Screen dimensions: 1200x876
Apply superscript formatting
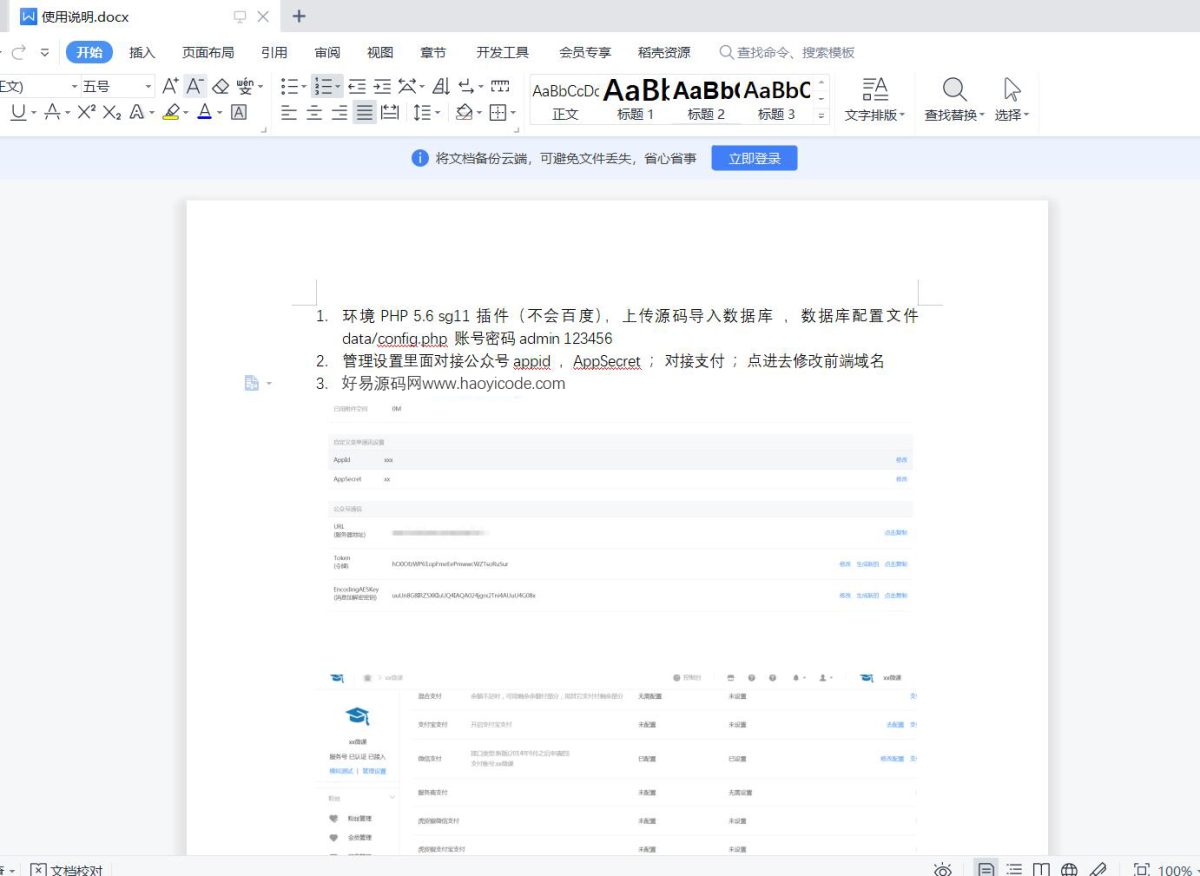[x=86, y=113]
